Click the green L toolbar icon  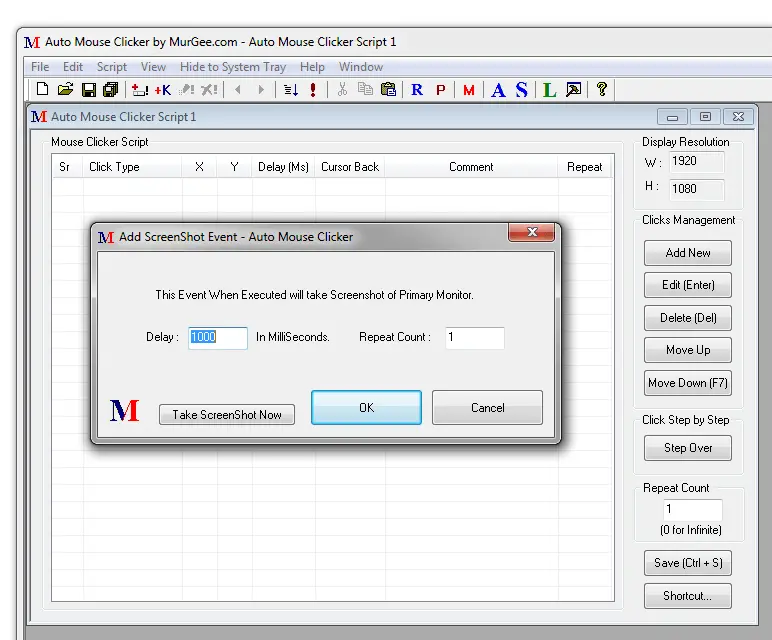click(549, 90)
